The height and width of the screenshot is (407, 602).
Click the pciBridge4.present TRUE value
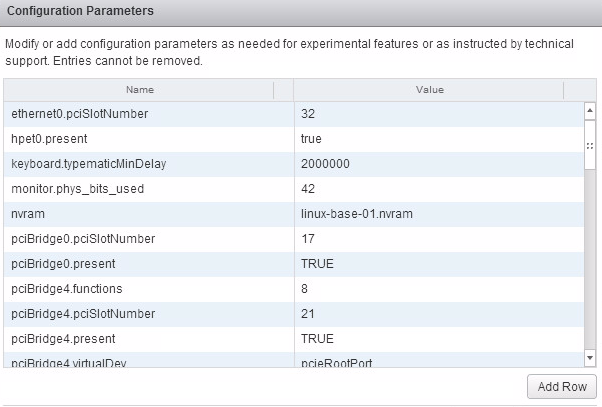pos(317,339)
